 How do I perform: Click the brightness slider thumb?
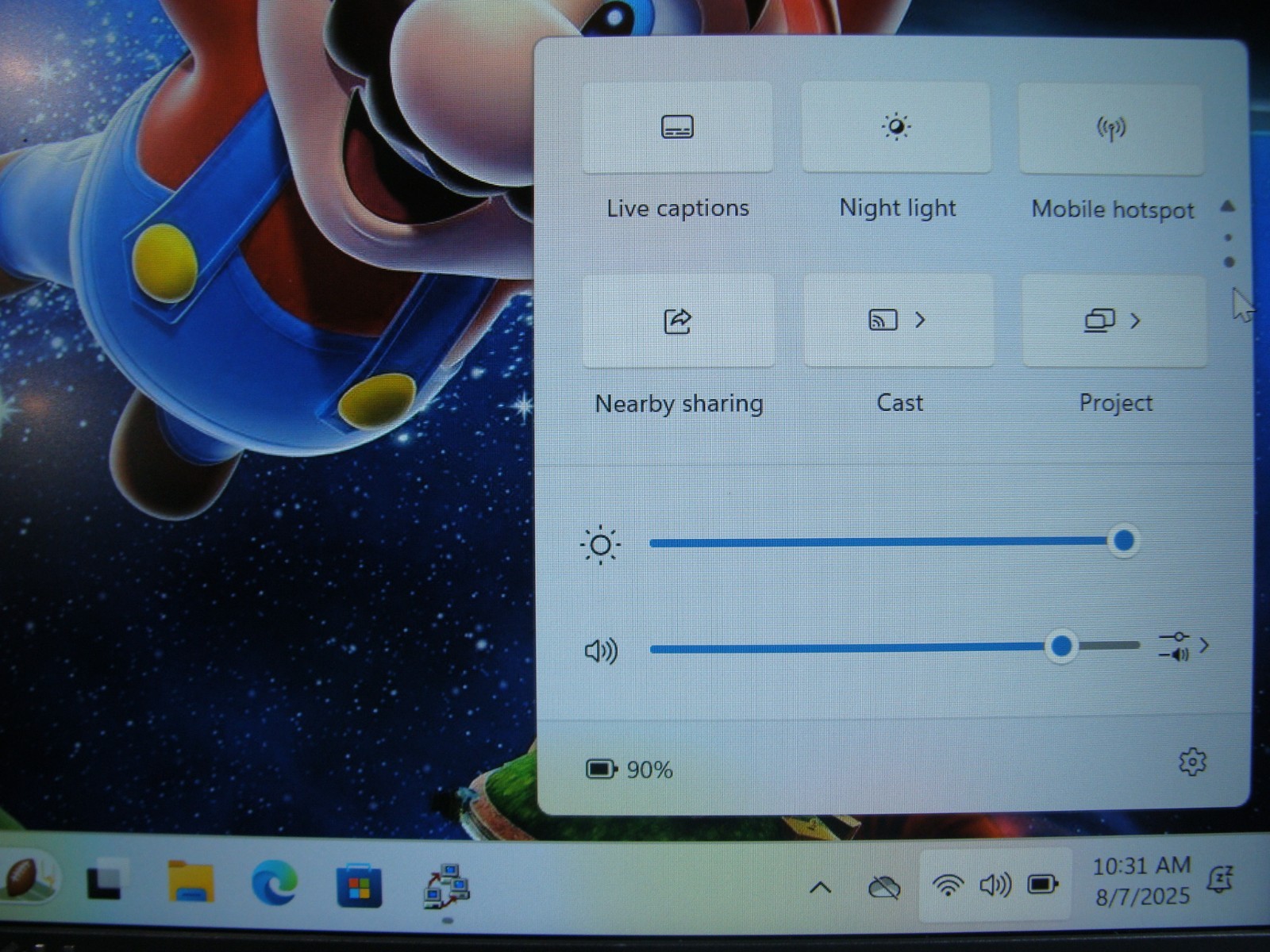click(x=1123, y=541)
